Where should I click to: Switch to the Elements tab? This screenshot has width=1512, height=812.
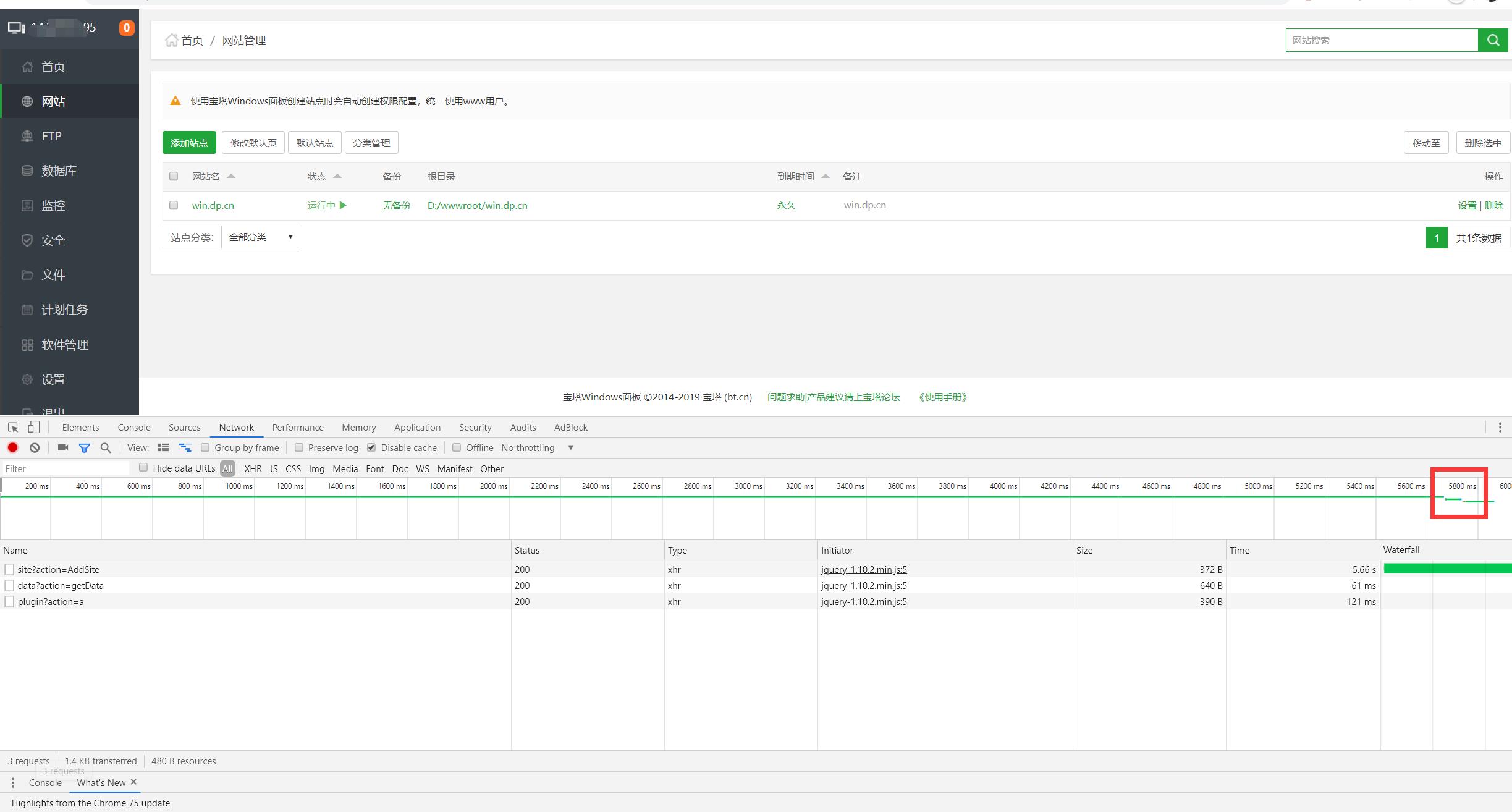80,427
